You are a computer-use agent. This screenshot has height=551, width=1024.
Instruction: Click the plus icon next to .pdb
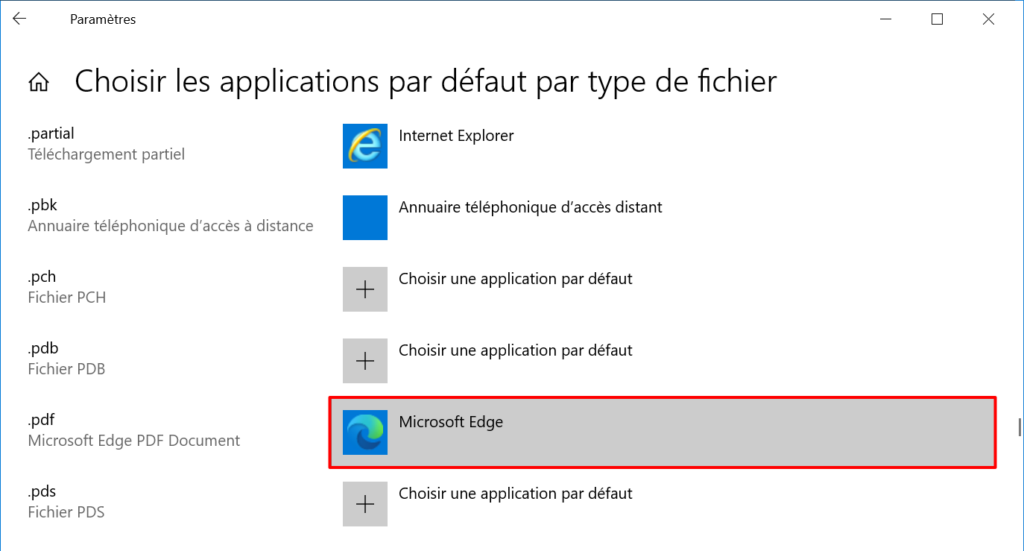[x=365, y=360]
